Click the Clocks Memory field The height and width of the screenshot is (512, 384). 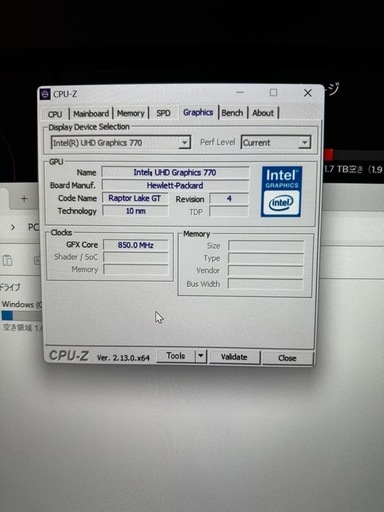click(136, 269)
